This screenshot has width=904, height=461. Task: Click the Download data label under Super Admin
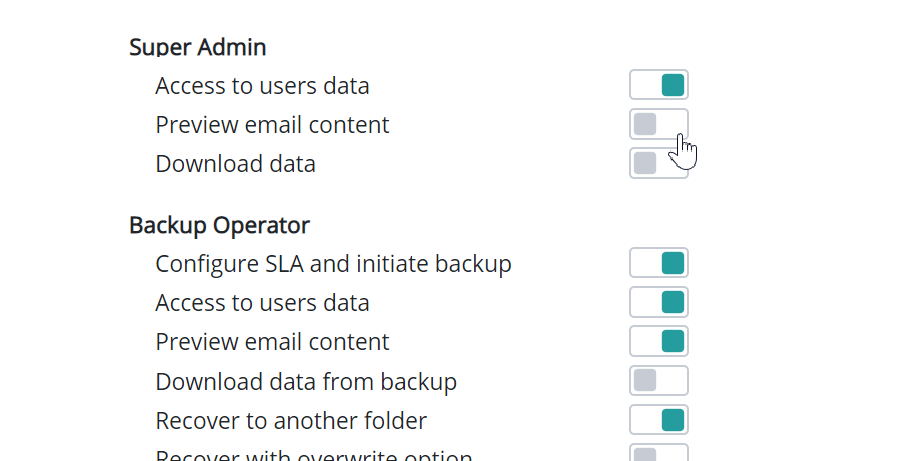235,164
